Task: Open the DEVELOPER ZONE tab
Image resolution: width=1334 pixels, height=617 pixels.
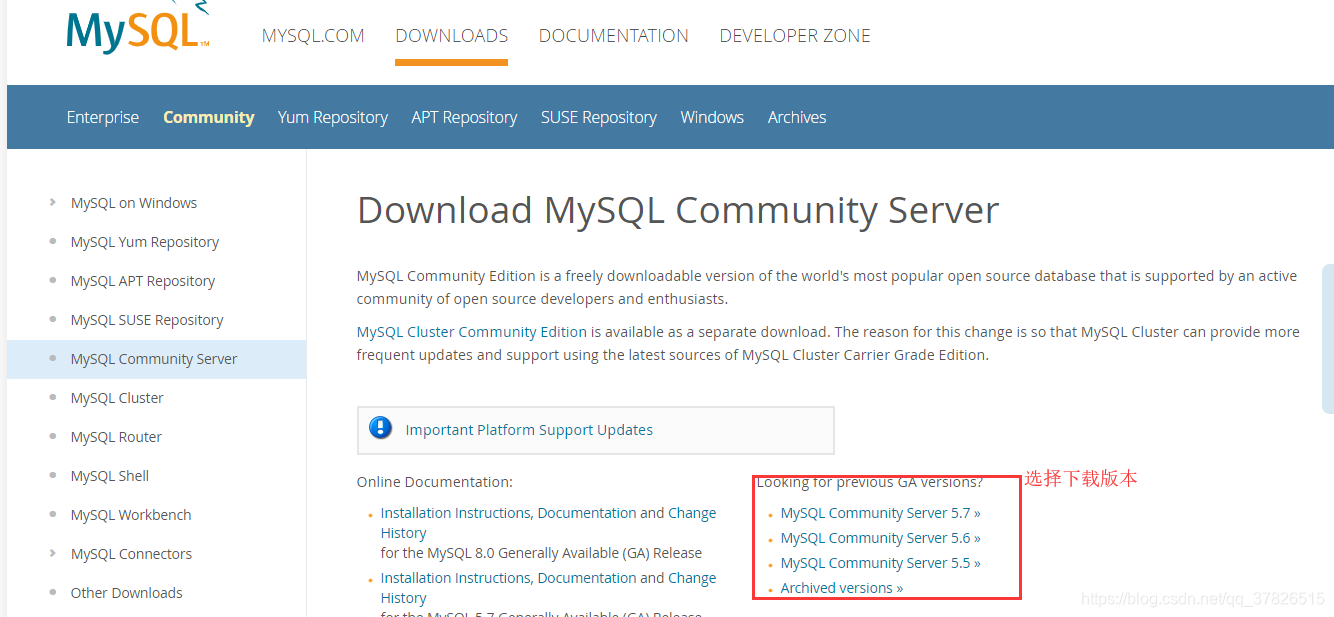Action: (x=795, y=36)
